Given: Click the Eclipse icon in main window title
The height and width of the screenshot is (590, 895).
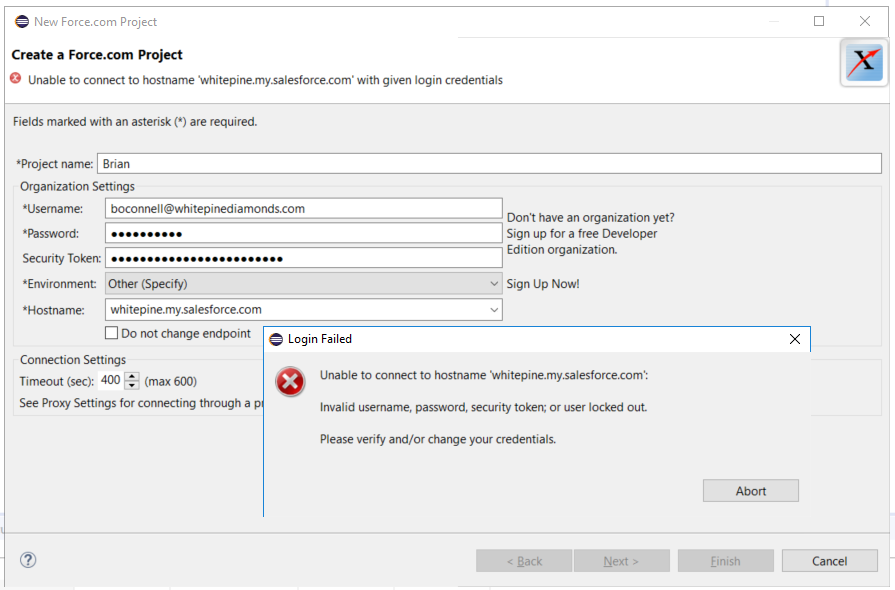Looking at the screenshot, I should (22, 21).
